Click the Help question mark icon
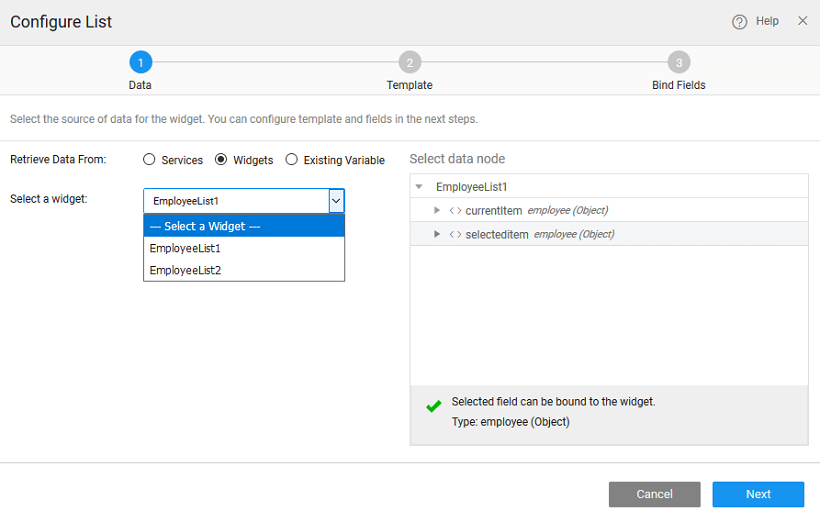The height and width of the screenshot is (522, 820). click(739, 22)
